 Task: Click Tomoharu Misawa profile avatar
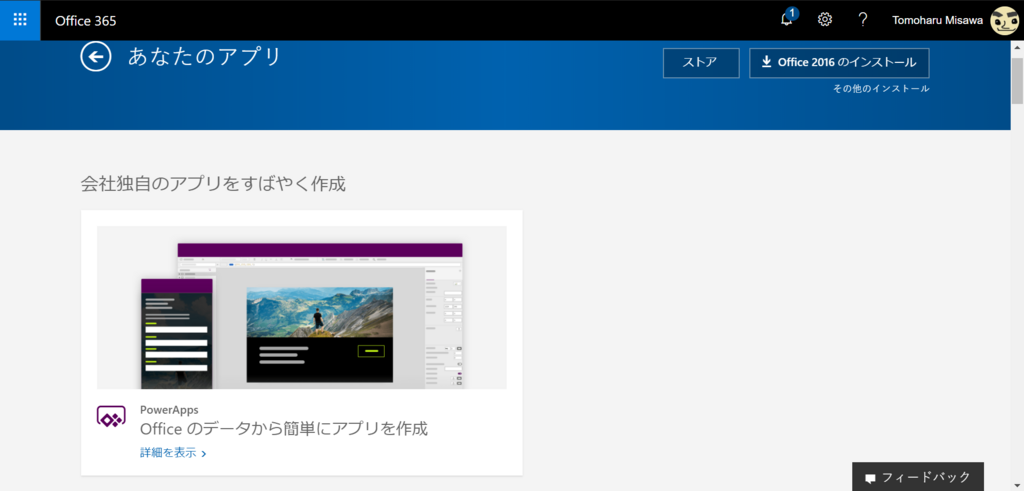(1003, 21)
